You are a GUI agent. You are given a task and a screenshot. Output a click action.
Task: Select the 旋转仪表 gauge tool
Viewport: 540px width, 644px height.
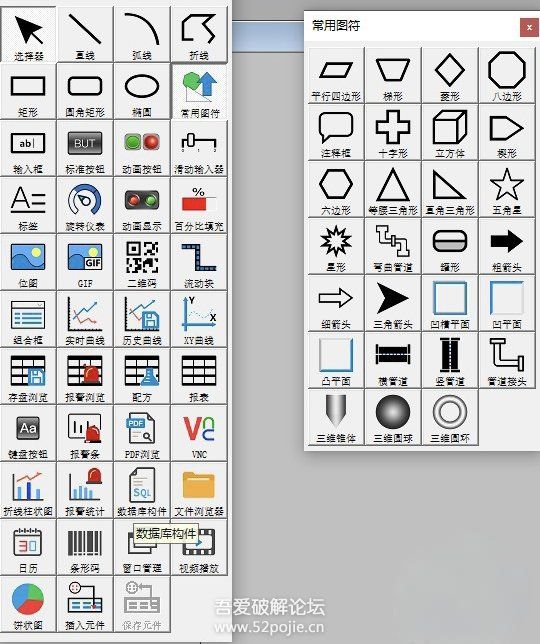pyautogui.click(x=85, y=205)
